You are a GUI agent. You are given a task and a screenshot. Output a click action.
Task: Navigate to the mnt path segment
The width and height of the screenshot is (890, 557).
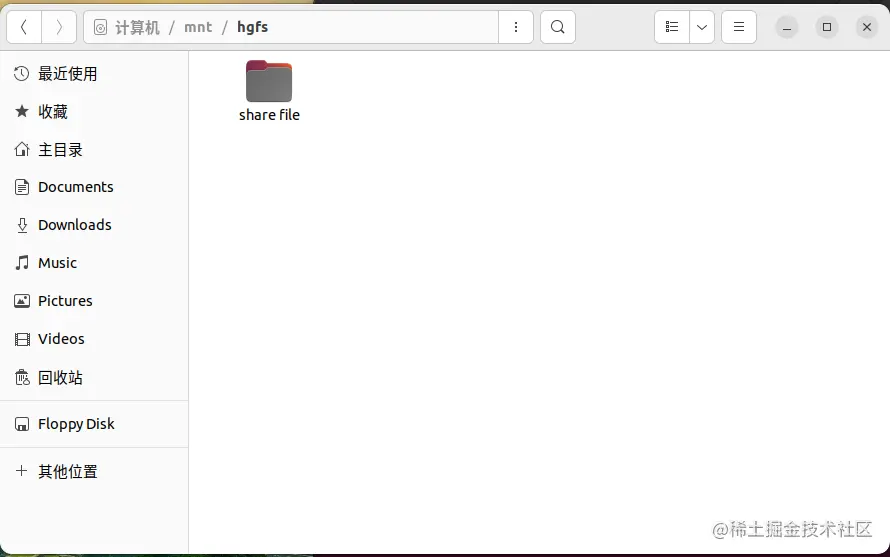click(x=198, y=27)
